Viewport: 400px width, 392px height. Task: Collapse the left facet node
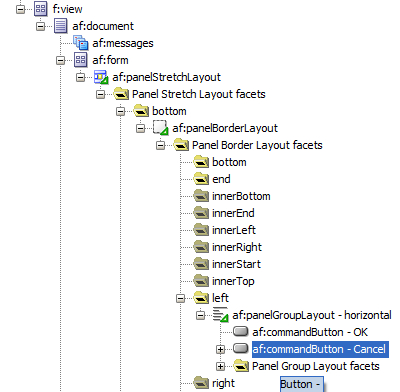[x=180, y=298]
